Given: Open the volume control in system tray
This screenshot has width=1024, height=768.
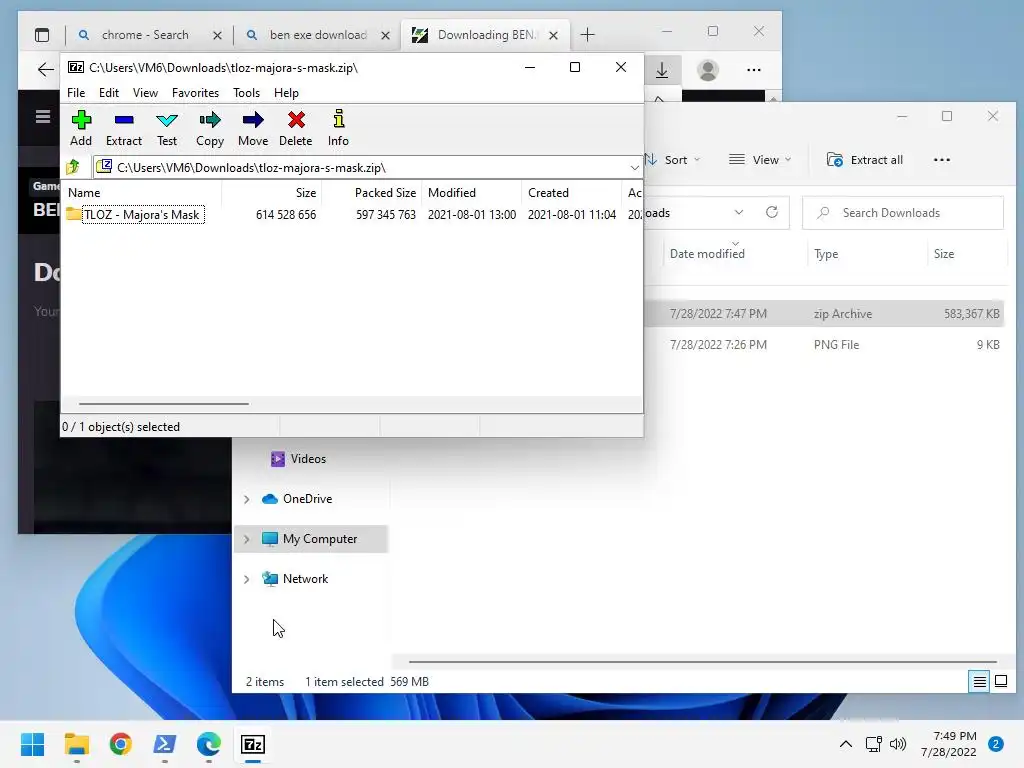Looking at the screenshot, I should 899,744.
